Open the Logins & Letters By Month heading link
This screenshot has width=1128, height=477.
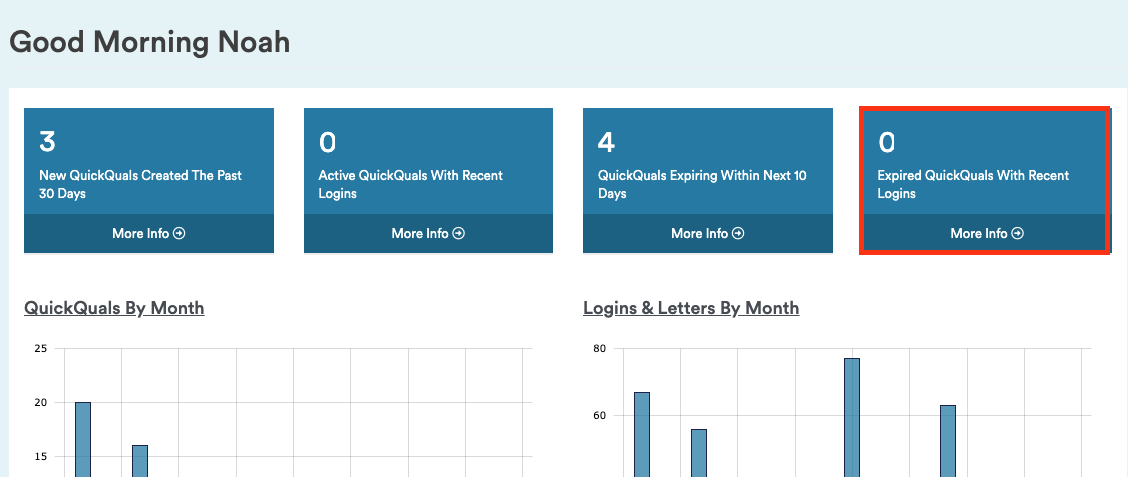click(x=691, y=308)
